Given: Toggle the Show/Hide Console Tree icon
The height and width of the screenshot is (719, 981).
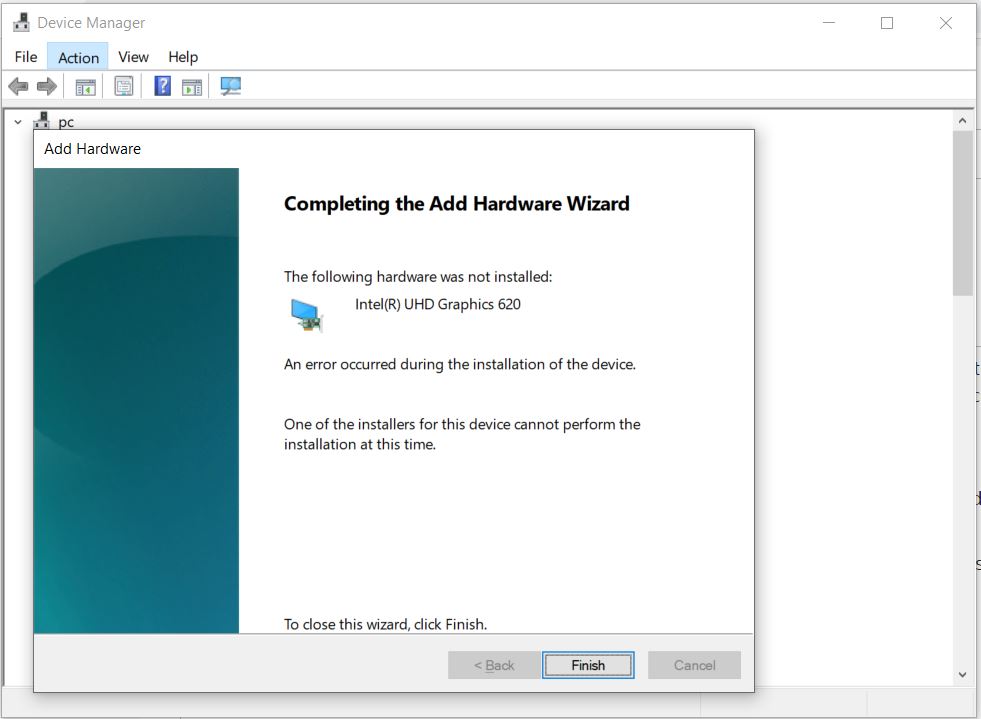Looking at the screenshot, I should pyautogui.click(x=85, y=86).
